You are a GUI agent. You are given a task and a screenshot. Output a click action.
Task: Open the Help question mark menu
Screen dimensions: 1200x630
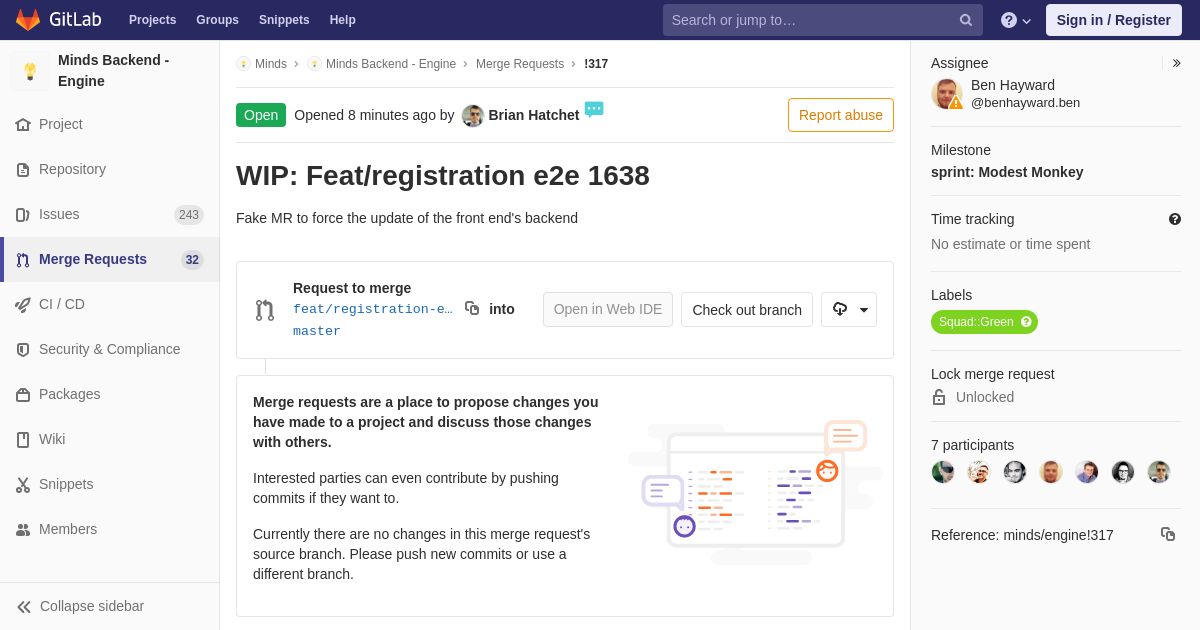[x=1015, y=20]
